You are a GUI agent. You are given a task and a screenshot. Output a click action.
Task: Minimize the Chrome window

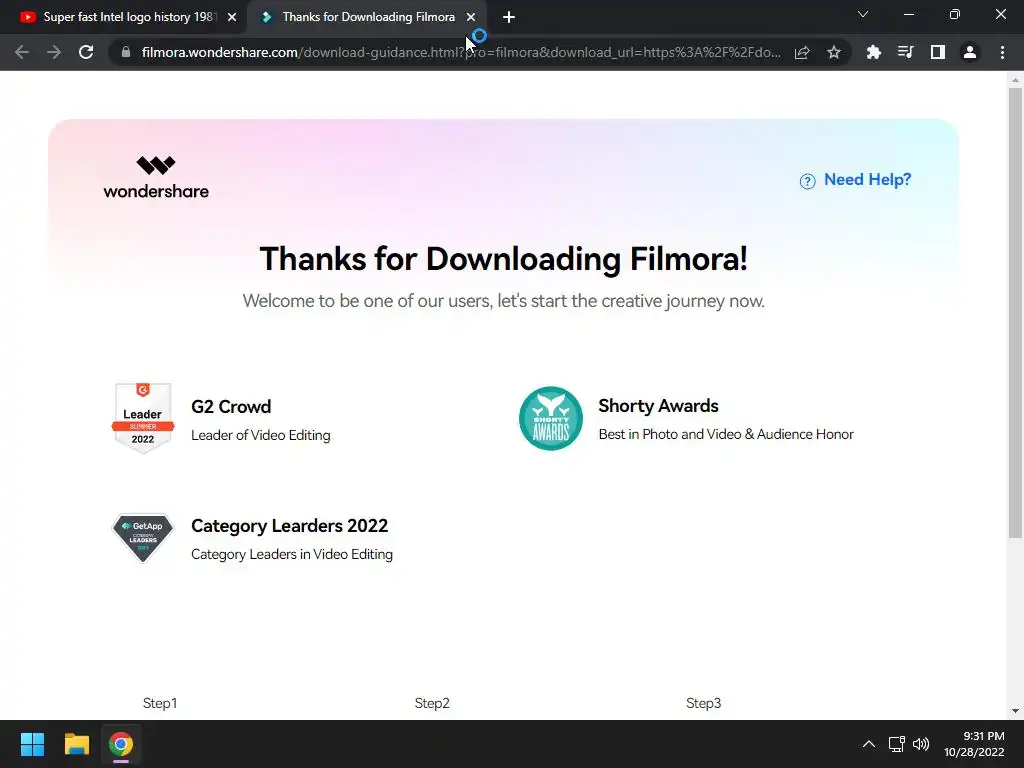tap(908, 14)
